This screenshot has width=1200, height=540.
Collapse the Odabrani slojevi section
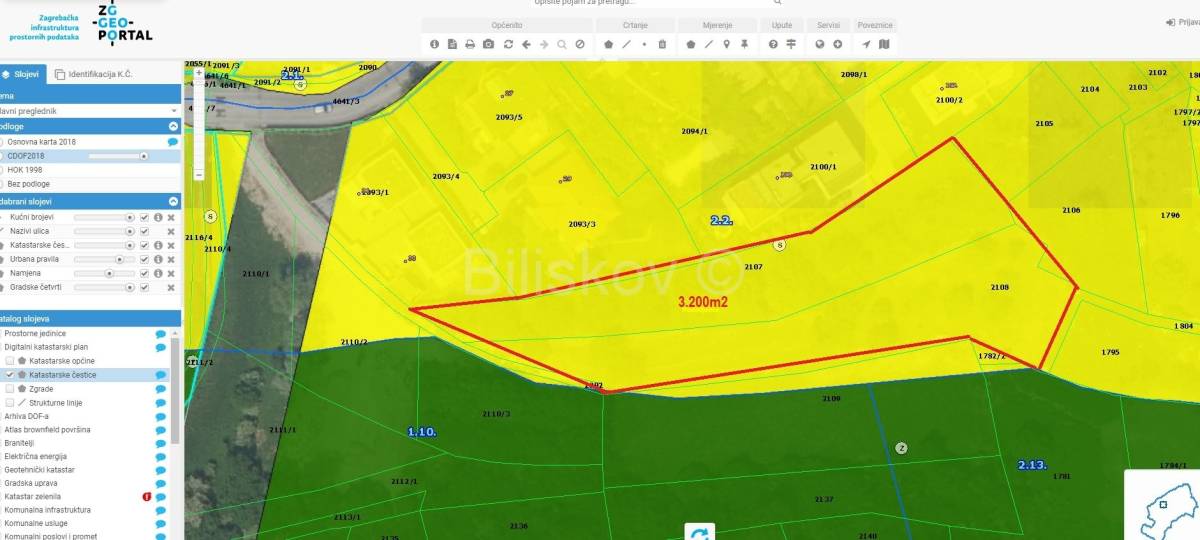pos(173,201)
